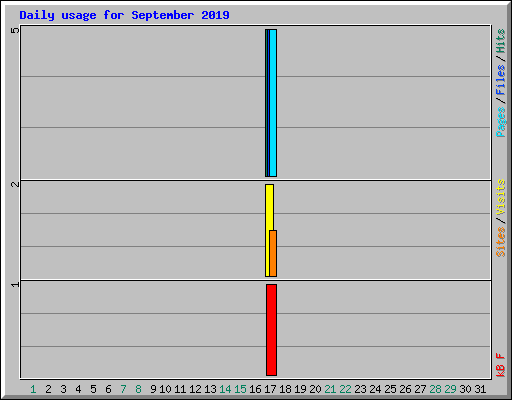Click day "23" on the x-axis

point(360,389)
